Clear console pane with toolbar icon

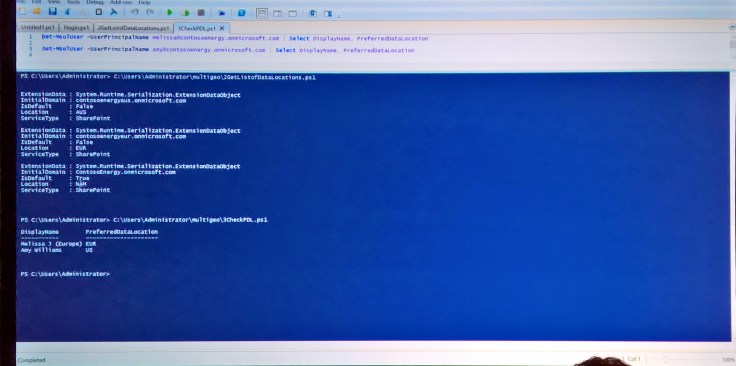[x=113, y=12]
